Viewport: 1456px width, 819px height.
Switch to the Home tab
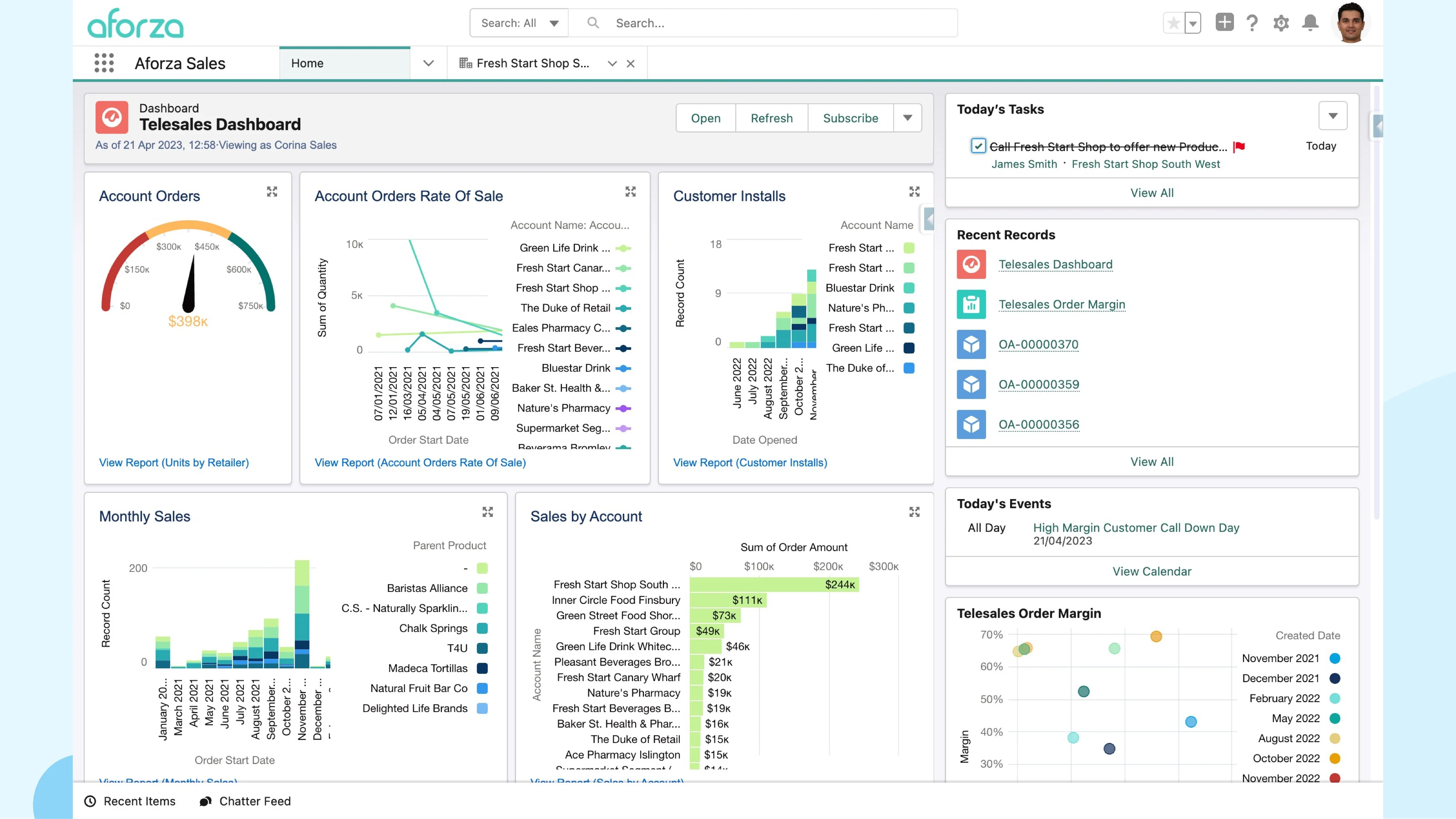coord(344,63)
